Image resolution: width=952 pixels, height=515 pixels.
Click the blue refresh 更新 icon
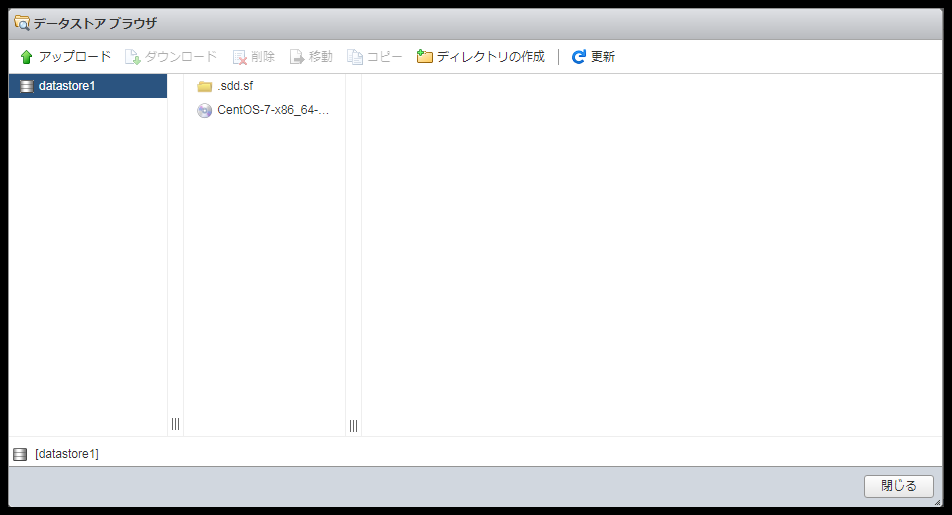(579, 56)
